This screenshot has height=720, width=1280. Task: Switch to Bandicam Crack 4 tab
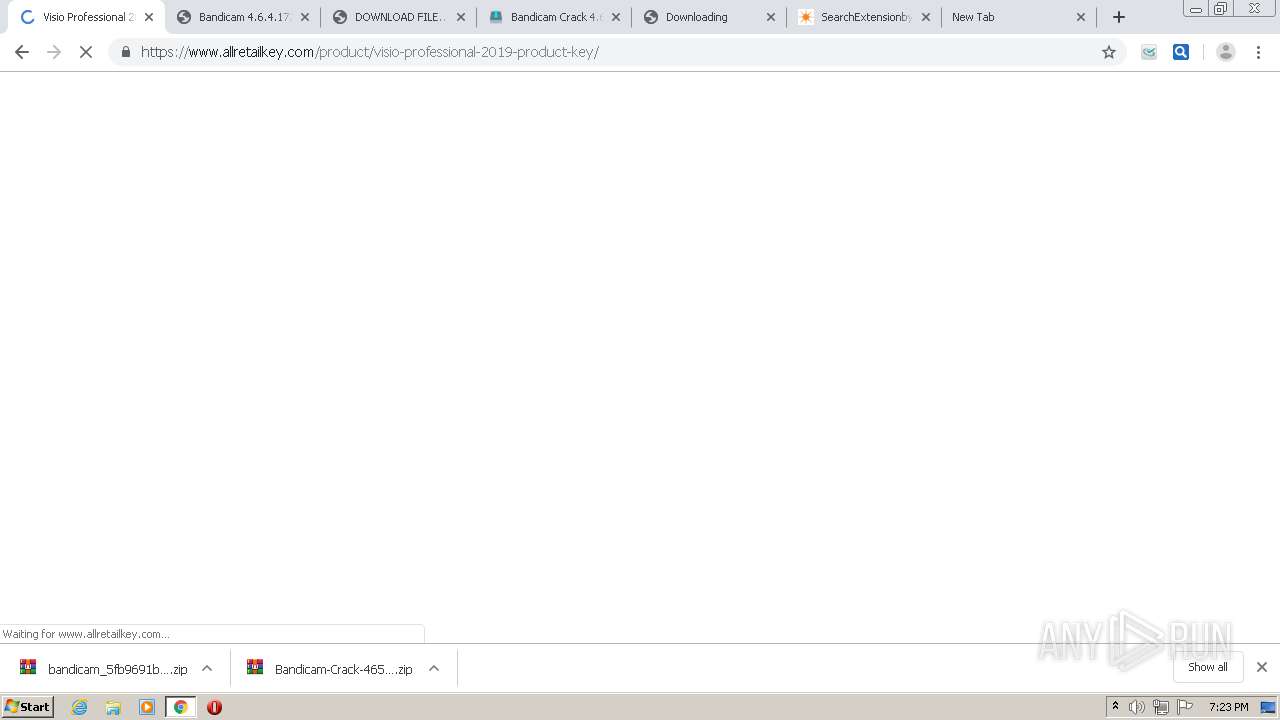555,17
